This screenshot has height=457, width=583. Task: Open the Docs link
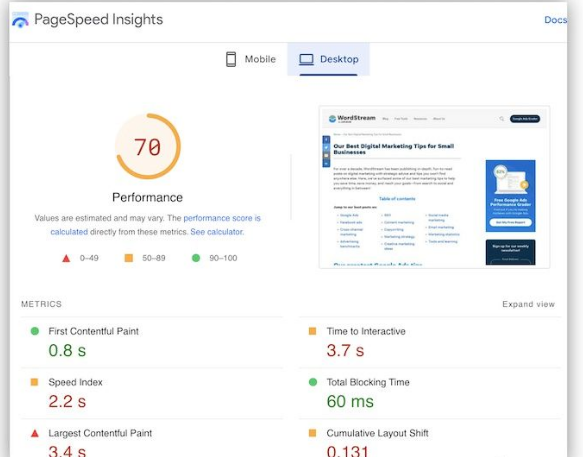coord(555,20)
